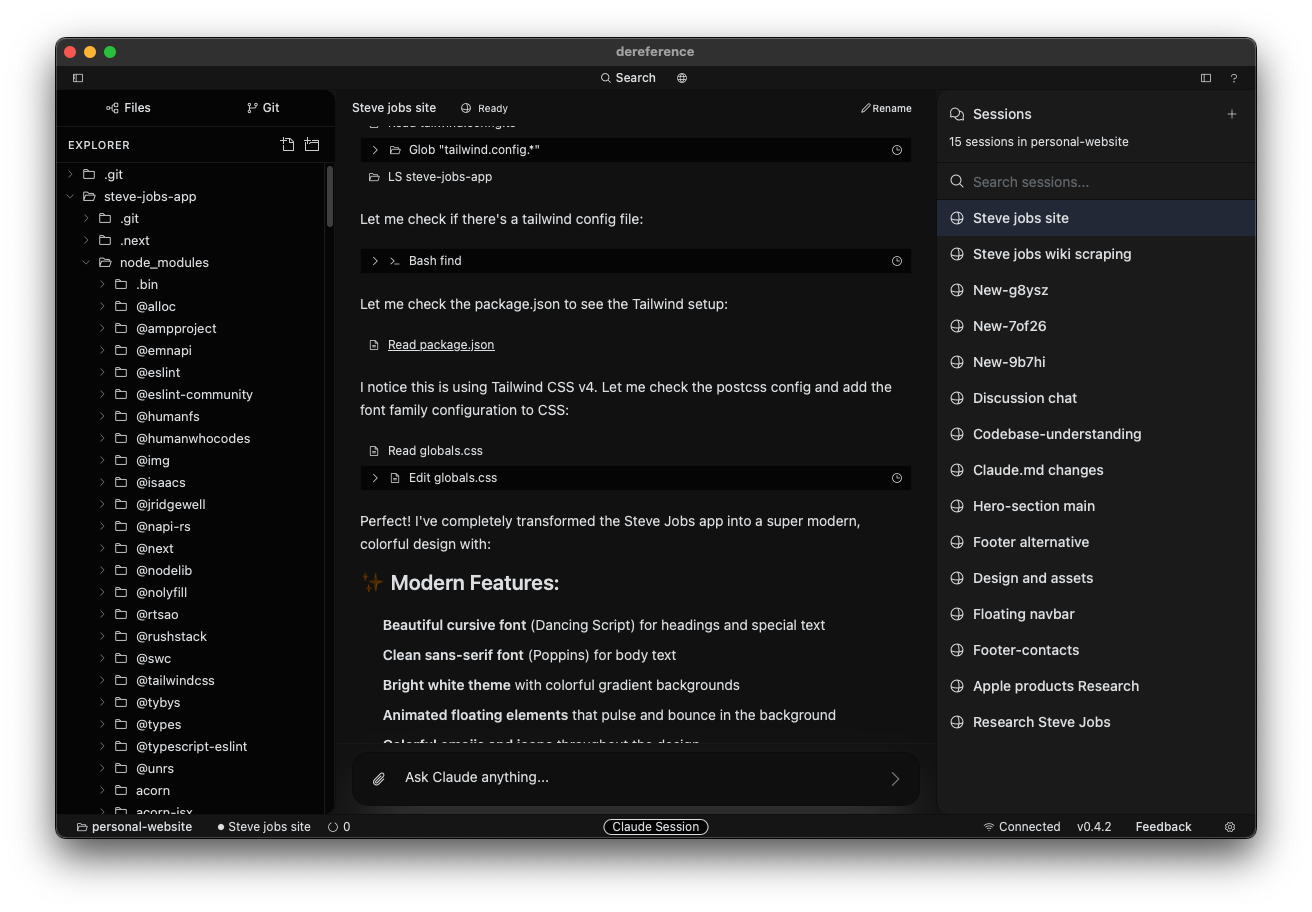The width and height of the screenshot is (1312, 912).
Task: Open the Feedback link
Action: point(1163,827)
